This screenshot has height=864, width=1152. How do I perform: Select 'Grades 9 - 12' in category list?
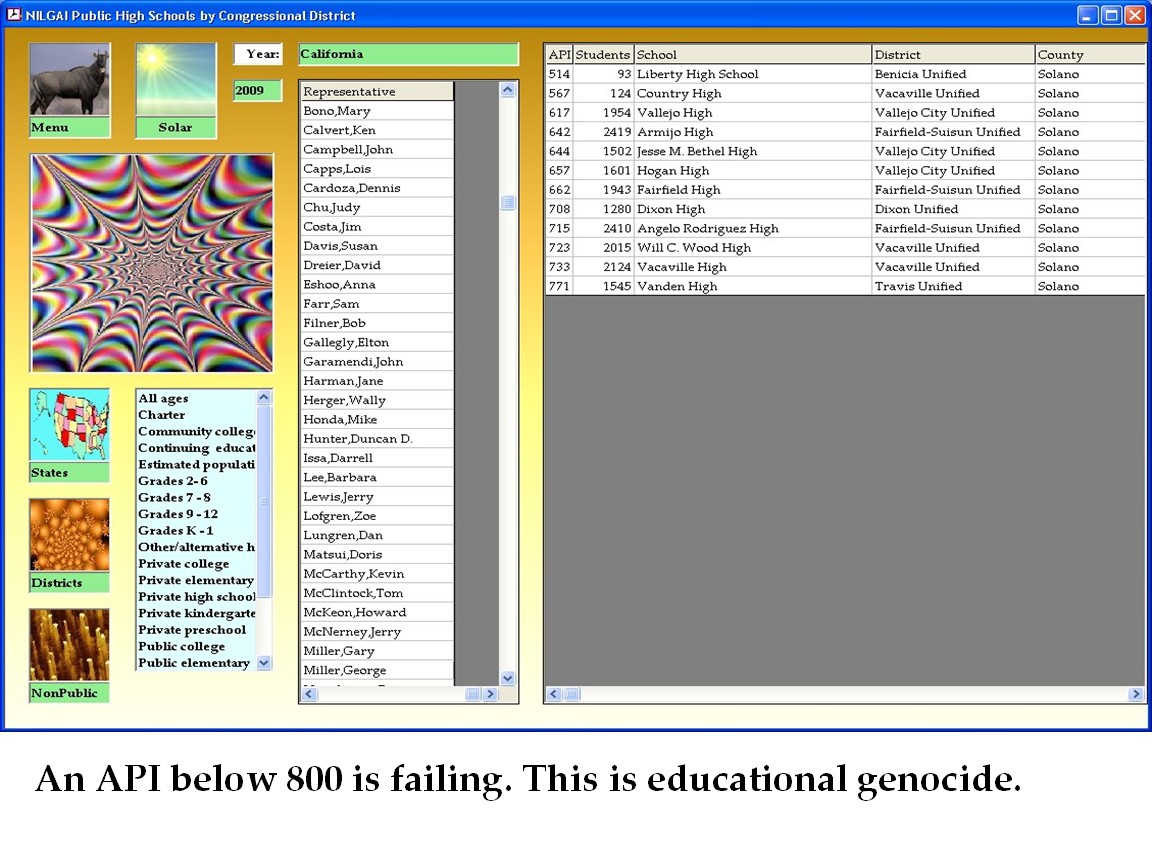point(177,514)
